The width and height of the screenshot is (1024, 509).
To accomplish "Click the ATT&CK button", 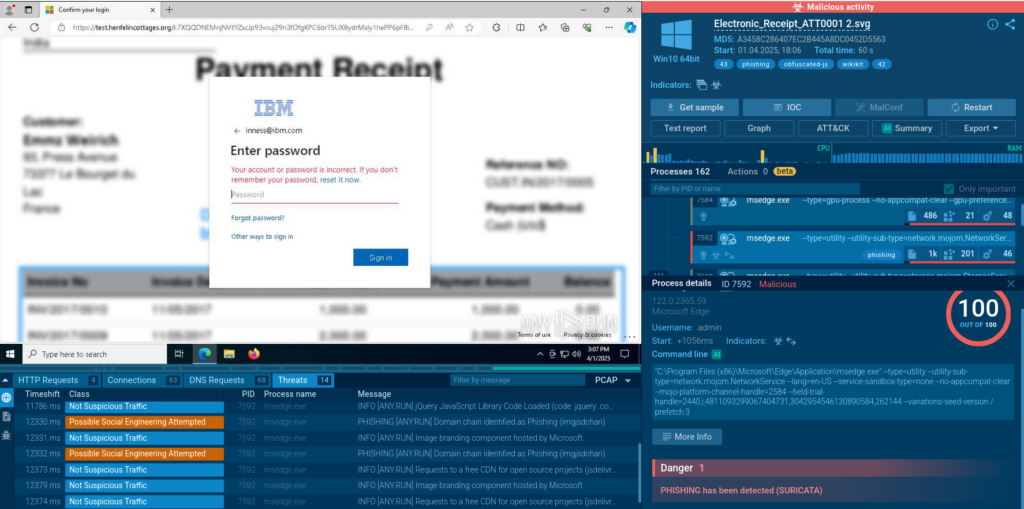I will (x=833, y=128).
